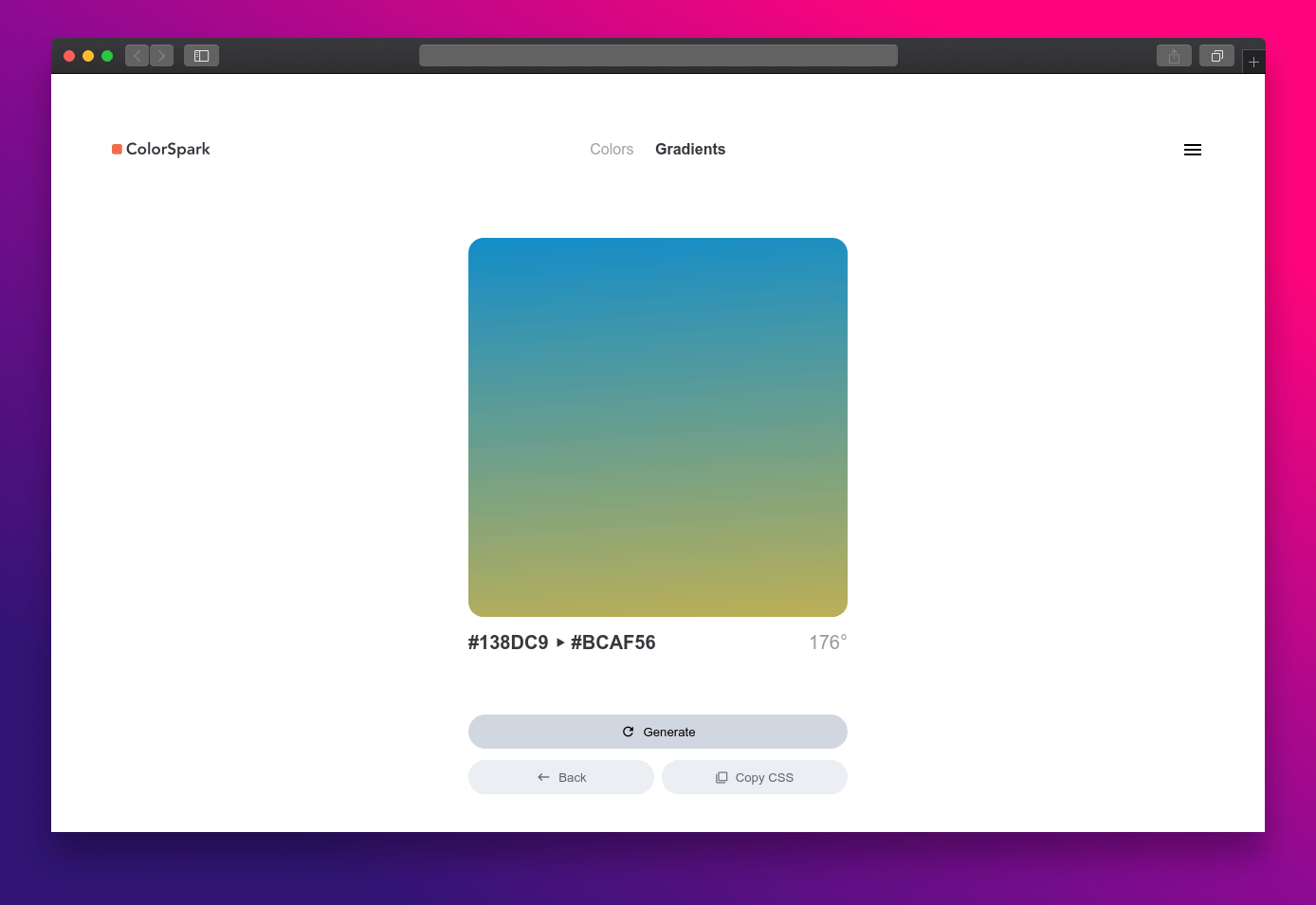Select the #138DC9 hex code
This screenshot has width=1316, height=905.
[x=508, y=643]
